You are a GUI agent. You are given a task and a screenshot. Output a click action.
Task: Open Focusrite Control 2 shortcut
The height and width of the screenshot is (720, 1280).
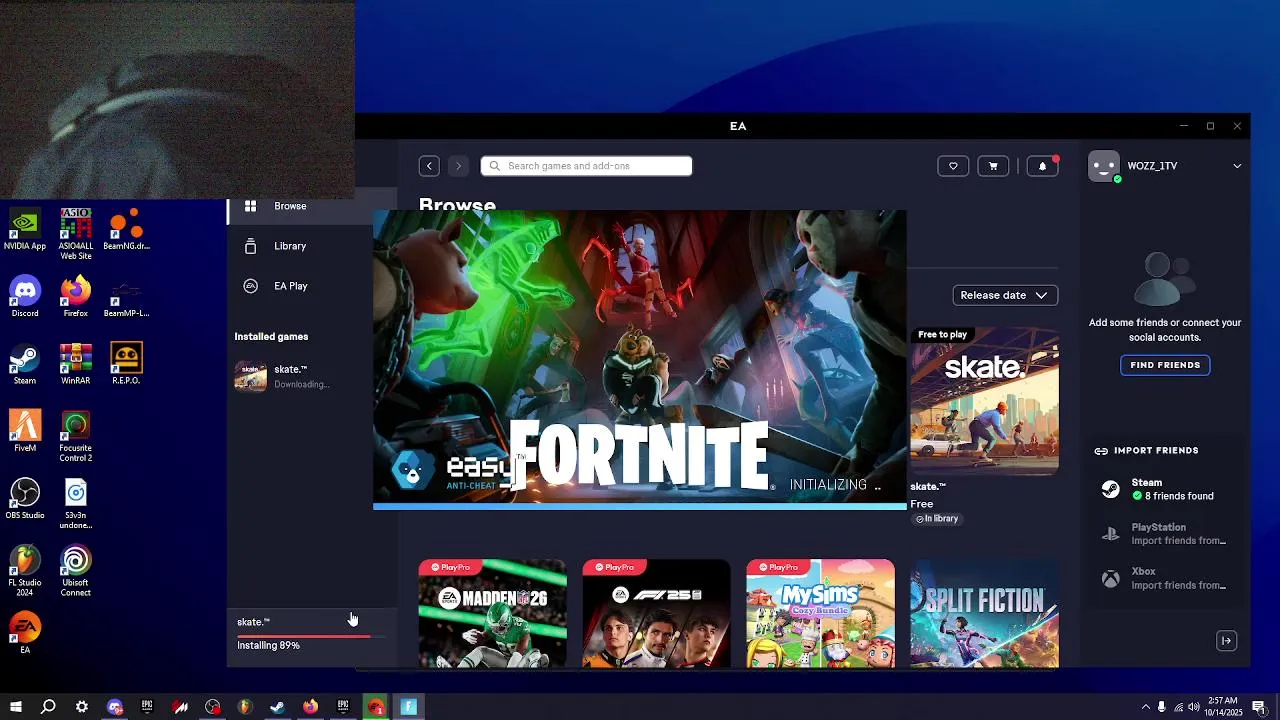coord(75,436)
